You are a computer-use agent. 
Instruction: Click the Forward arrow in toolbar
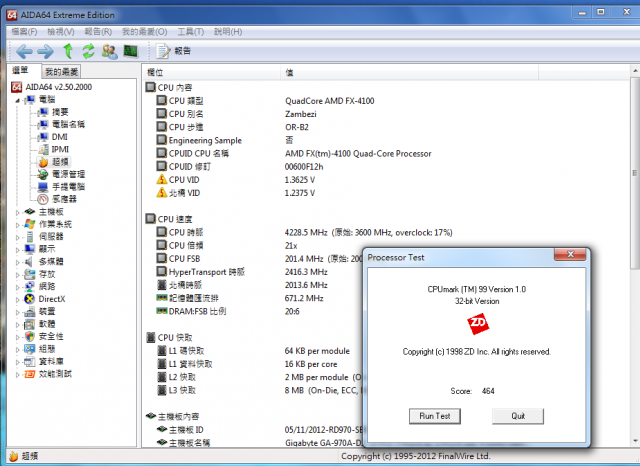click(45, 51)
